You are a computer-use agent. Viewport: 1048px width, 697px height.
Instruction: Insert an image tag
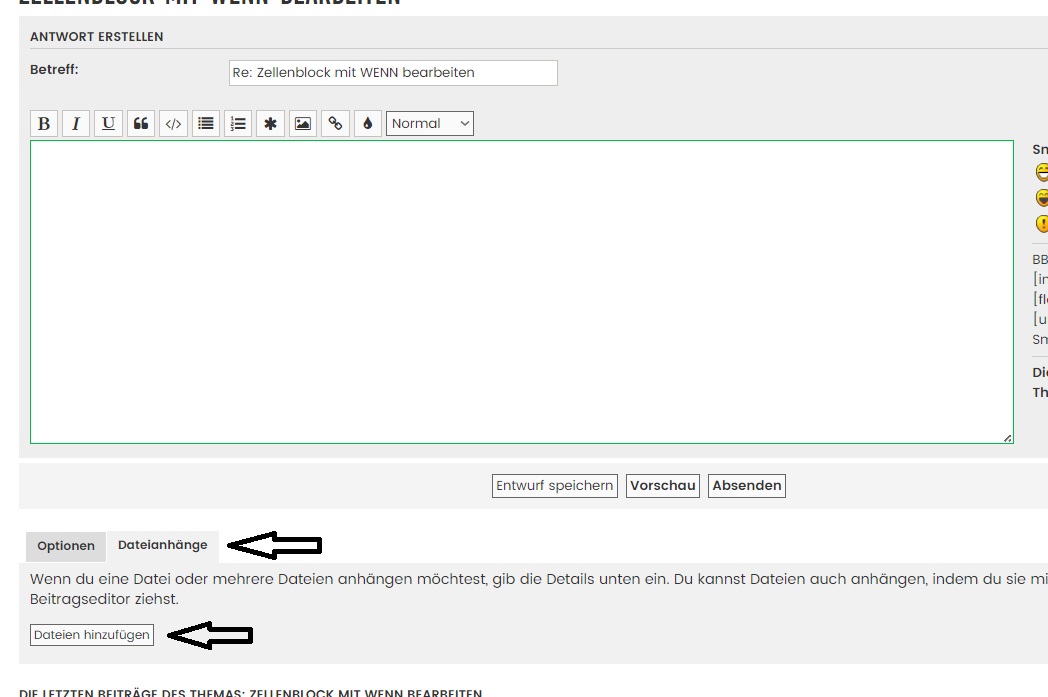coord(303,124)
